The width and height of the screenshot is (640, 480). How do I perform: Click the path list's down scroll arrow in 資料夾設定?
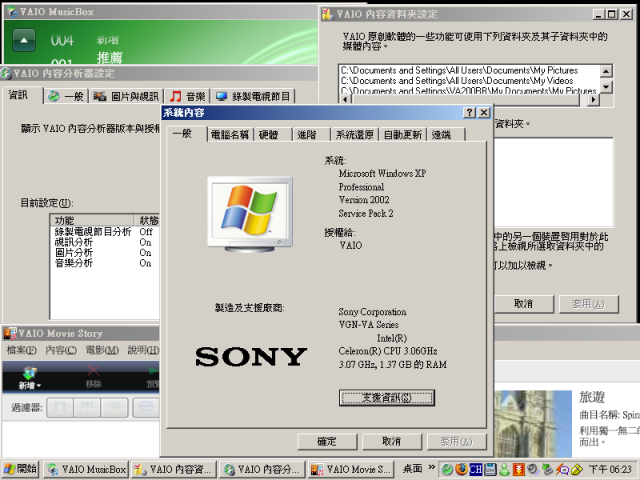[606, 87]
